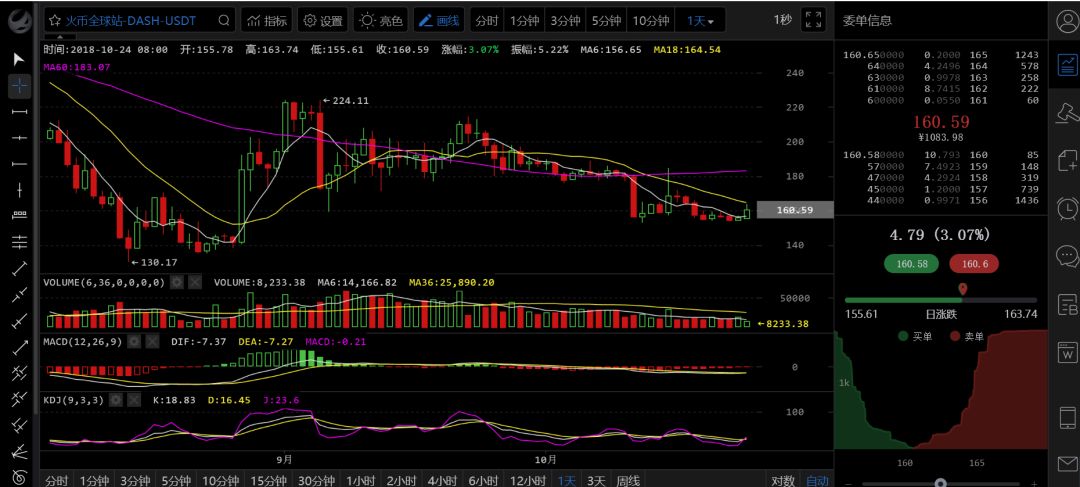Open the 设置 settings menu
The width and height of the screenshot is (1080, 487).
pyautogui.click(x=323, y=21)
